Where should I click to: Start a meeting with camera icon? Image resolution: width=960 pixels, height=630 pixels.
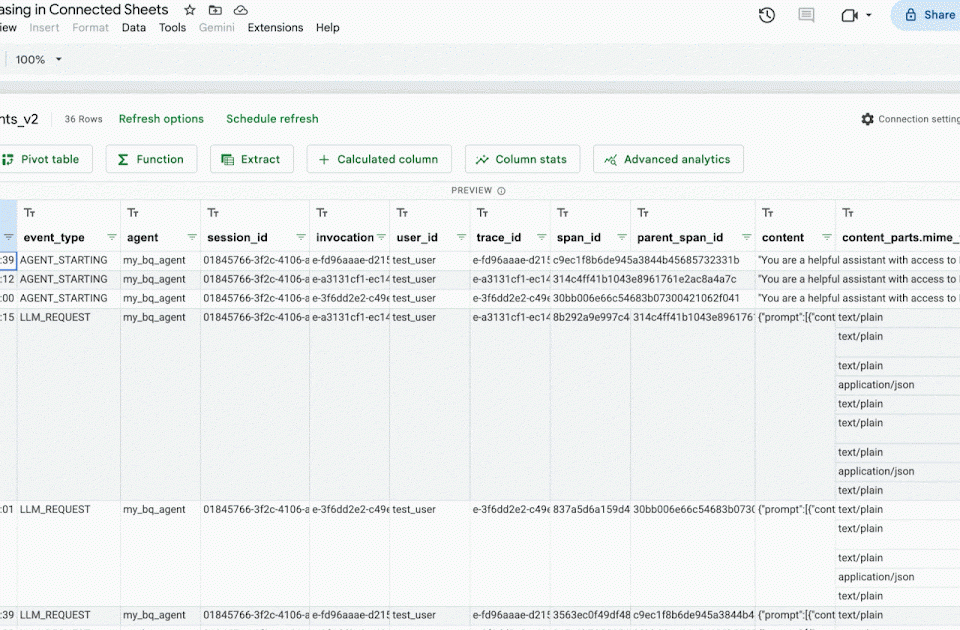[849, 15]
